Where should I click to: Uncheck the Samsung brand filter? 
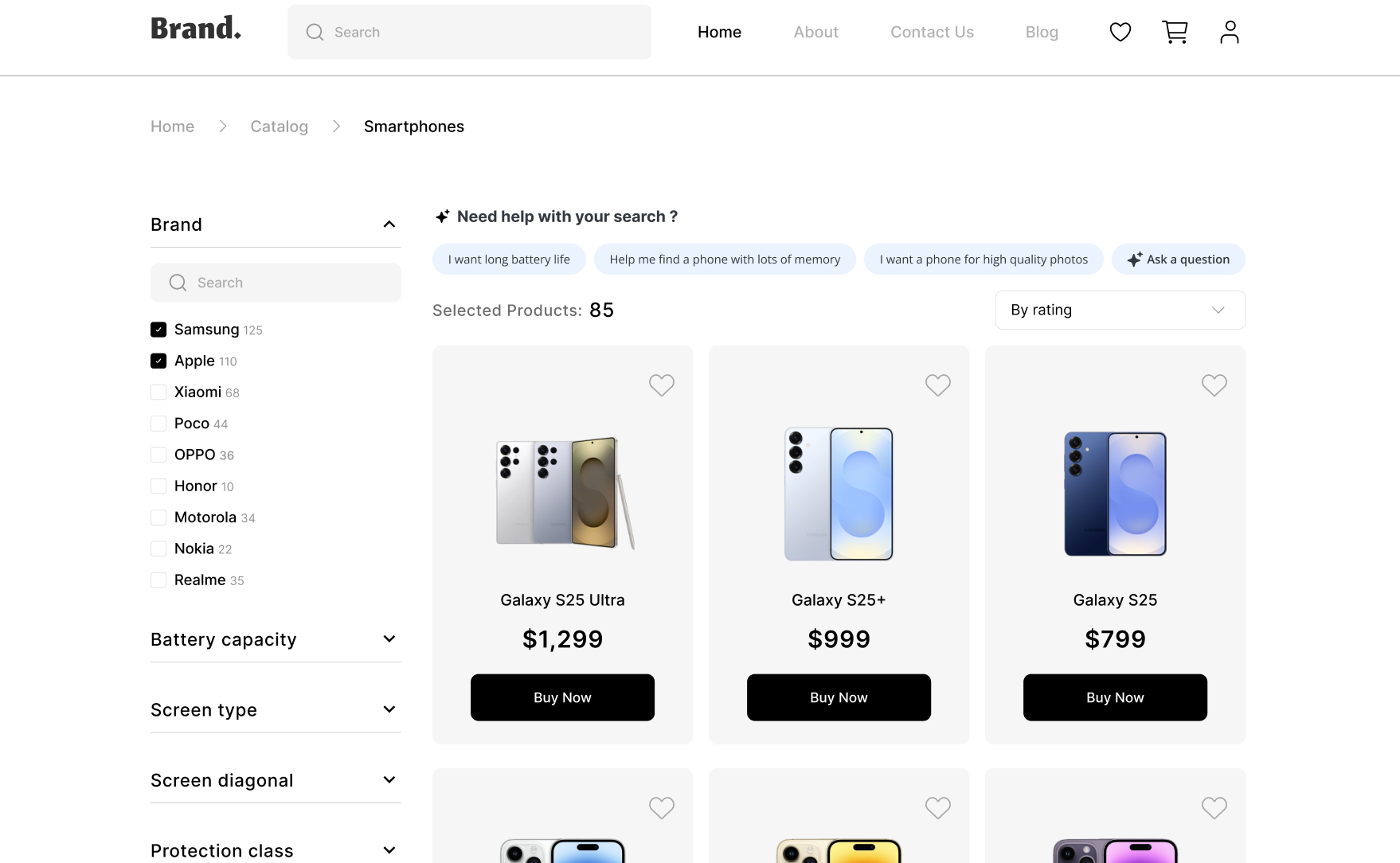[x=158, y=330]
